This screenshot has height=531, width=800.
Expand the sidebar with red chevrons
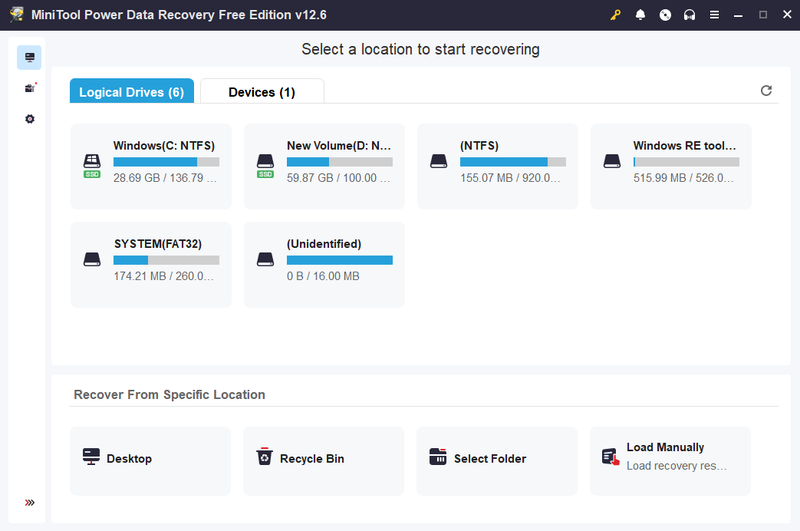coord(30,502)
